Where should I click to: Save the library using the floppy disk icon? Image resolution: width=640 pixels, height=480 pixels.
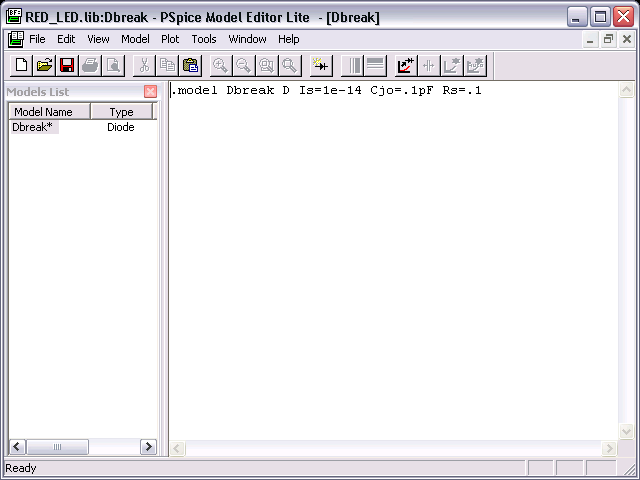[67, 65]
